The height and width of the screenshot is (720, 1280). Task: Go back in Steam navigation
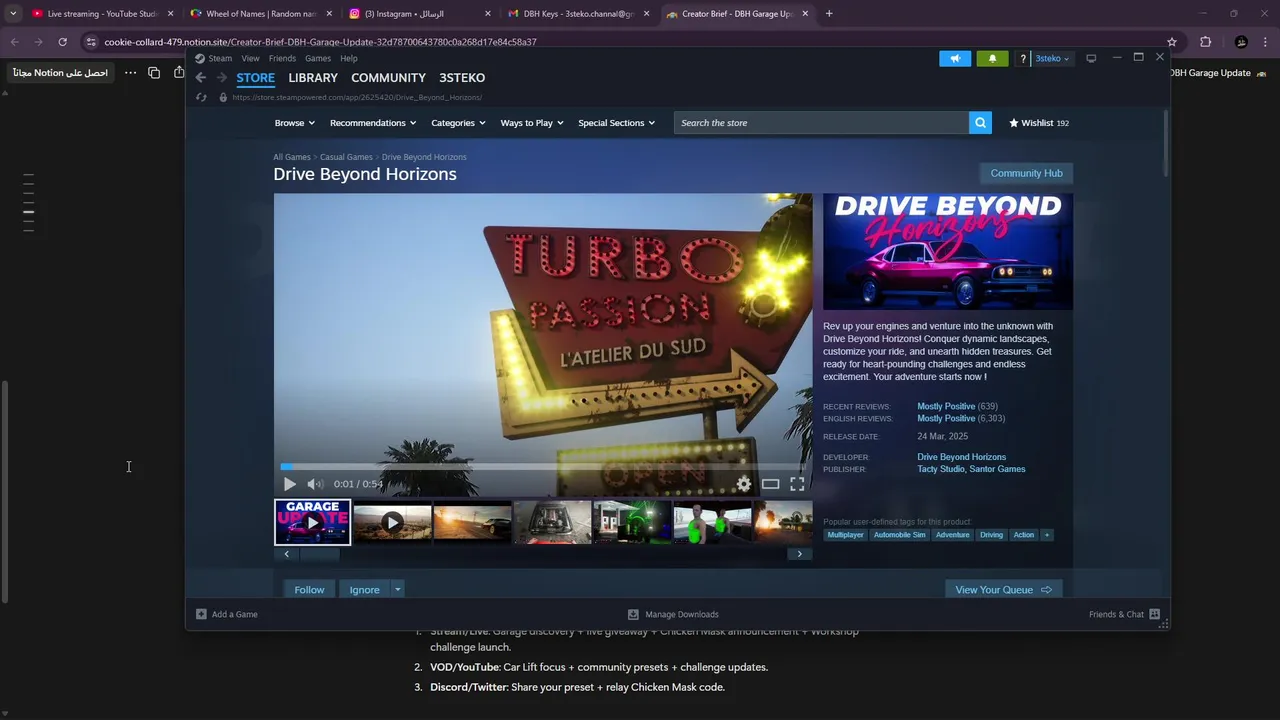(x=200, y=78)
